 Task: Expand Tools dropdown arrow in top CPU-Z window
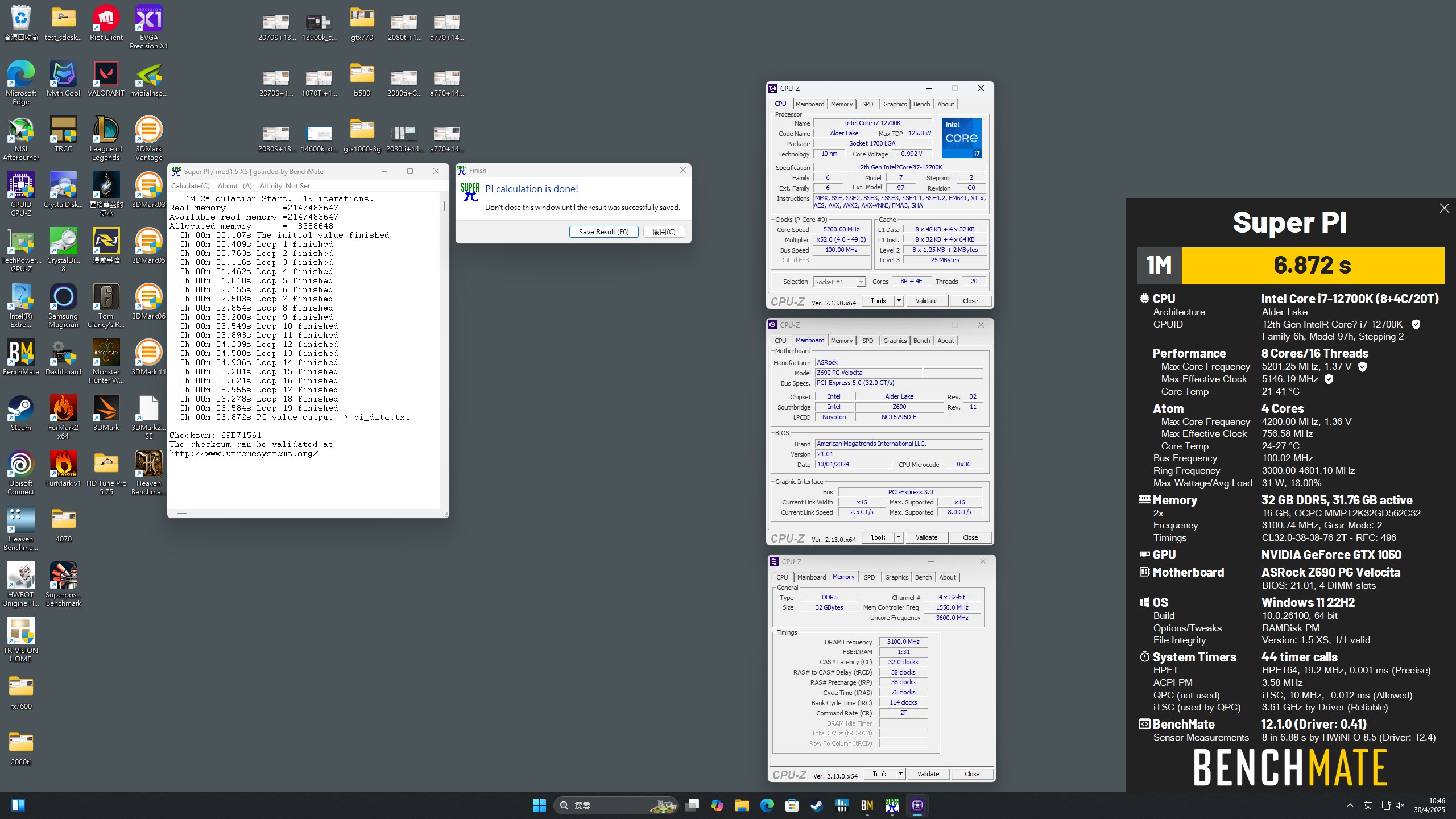899,301
